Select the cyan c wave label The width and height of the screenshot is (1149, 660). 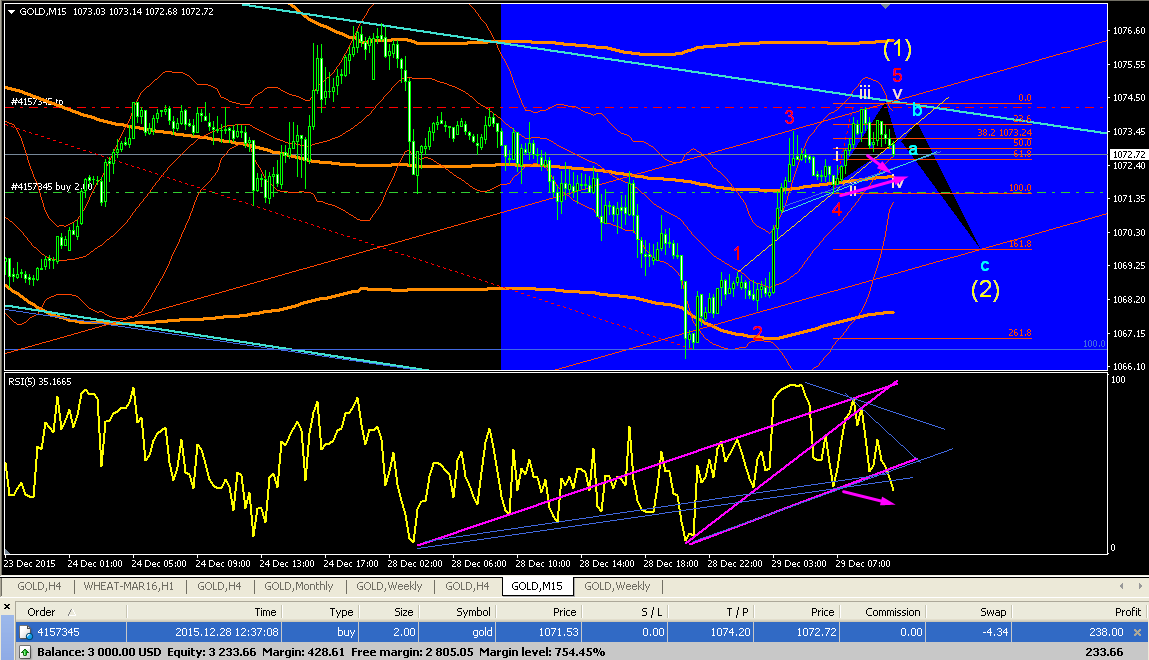click(x=985, y=265)
